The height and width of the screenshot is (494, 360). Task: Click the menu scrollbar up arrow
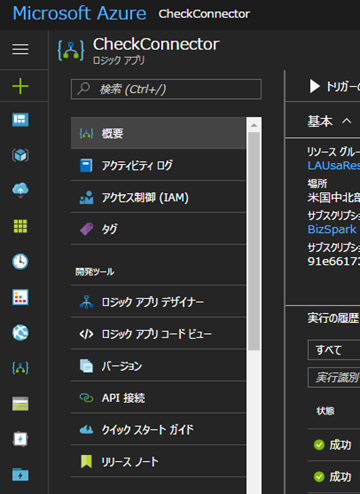coord(254,125)
